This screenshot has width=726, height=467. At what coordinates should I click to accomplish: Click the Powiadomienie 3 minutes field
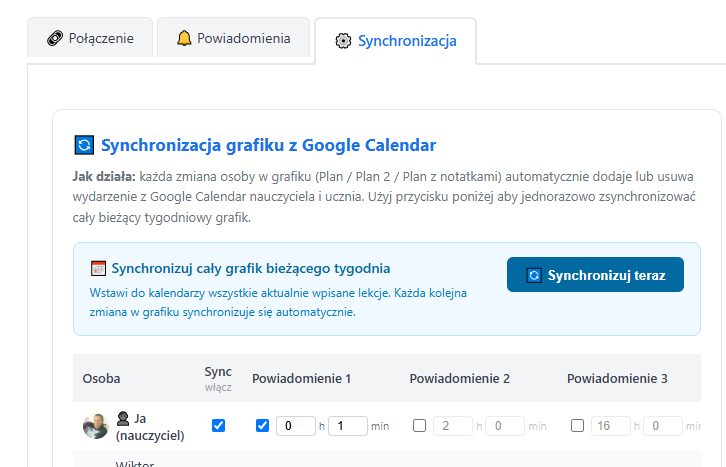[x=663, y=426]
